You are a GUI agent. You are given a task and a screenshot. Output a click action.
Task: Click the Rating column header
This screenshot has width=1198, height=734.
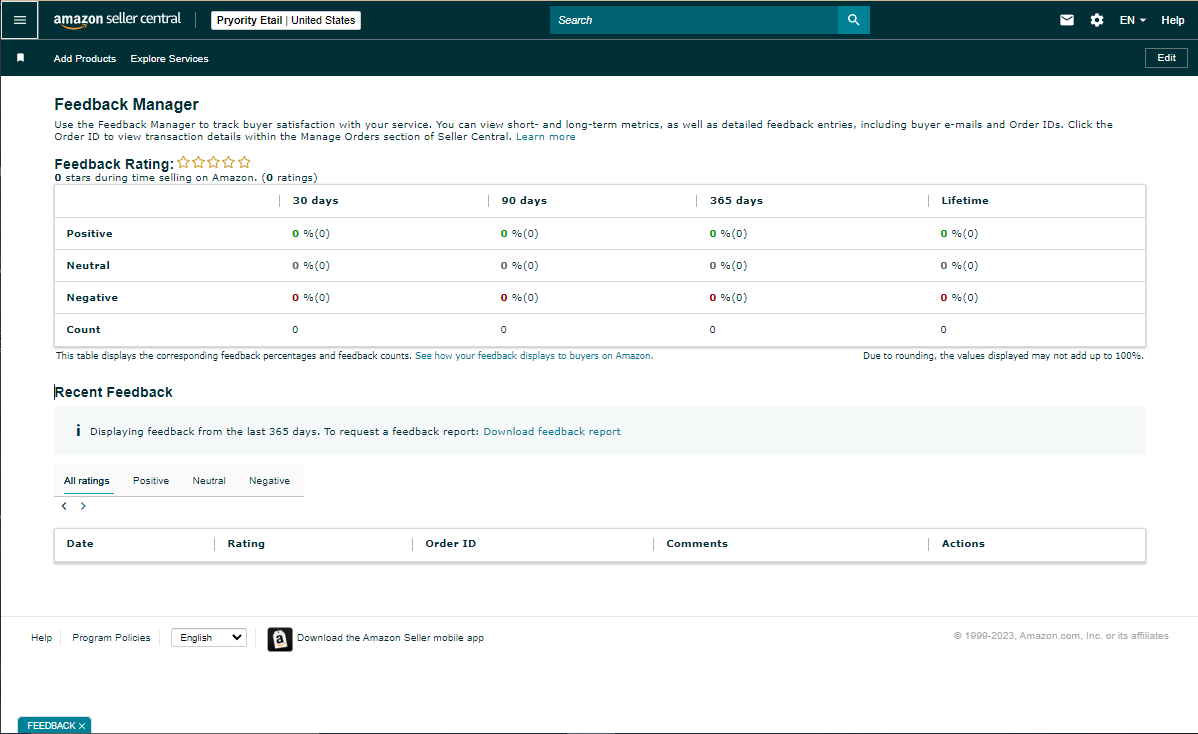tap(246, 544)
